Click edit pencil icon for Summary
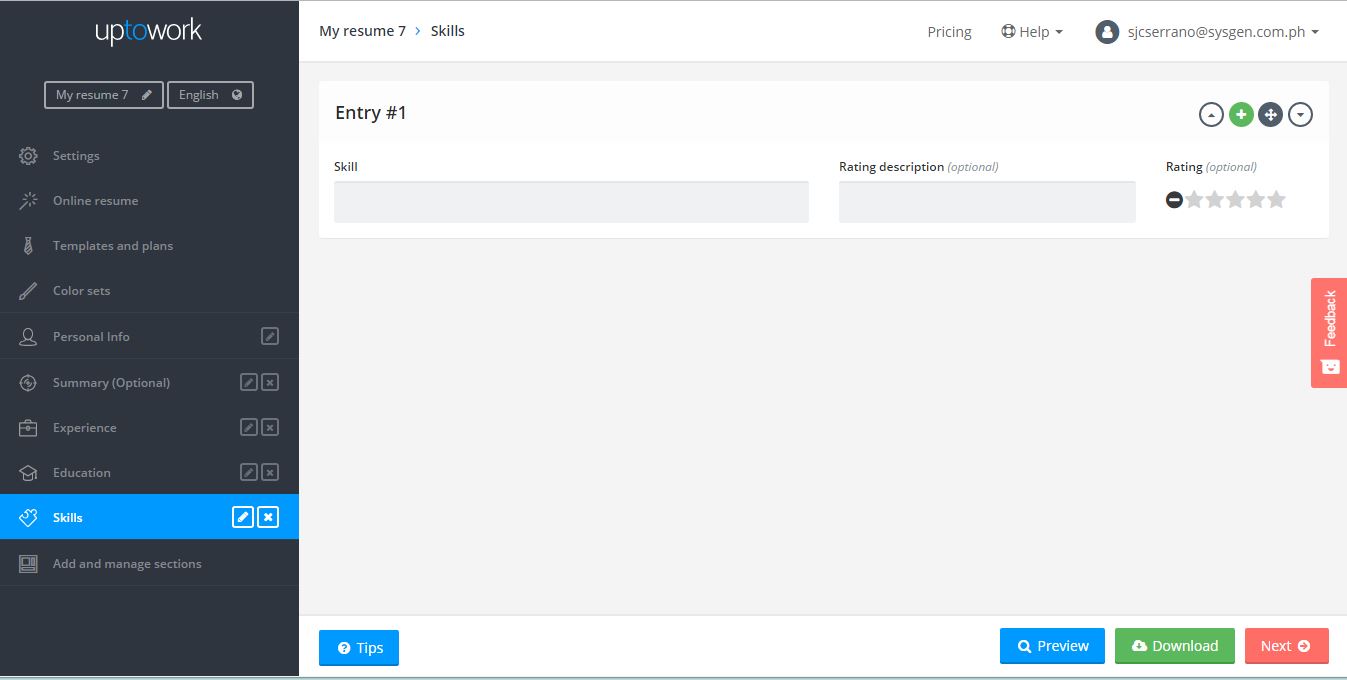Screen dimensions: 1347x680 coord(249,382)
